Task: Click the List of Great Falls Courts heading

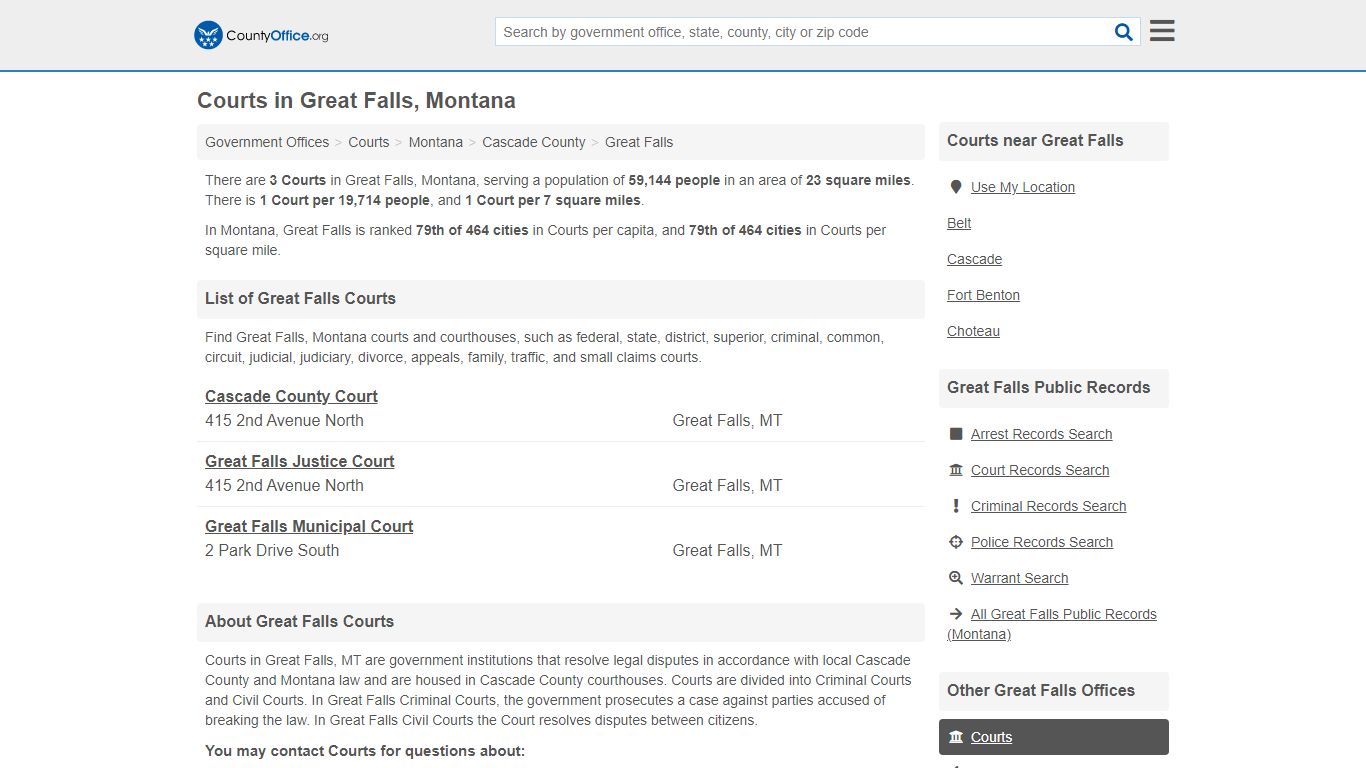Action: click(300, 298)
